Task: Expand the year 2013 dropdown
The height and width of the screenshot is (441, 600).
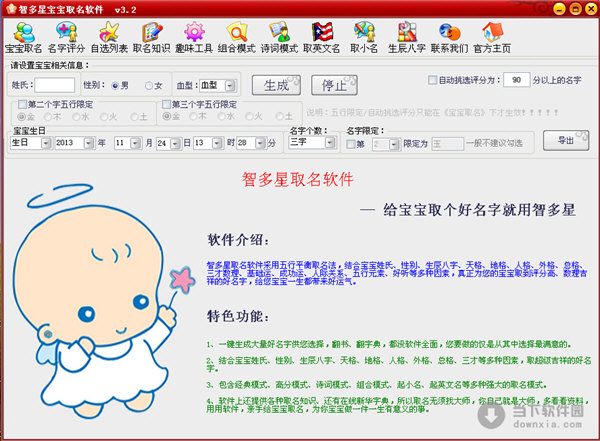Action: click(89, 143)
